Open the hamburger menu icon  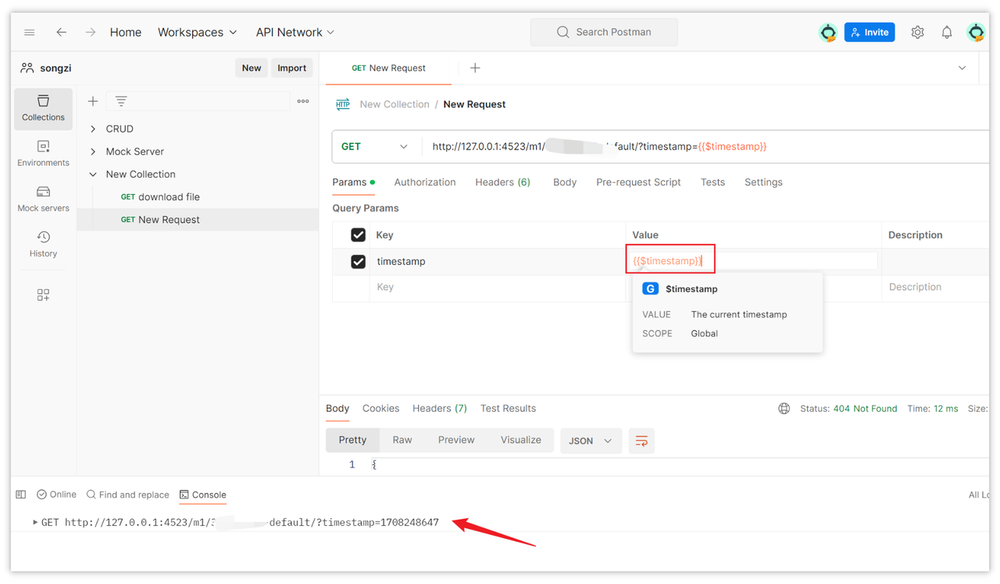pos(29,32)
